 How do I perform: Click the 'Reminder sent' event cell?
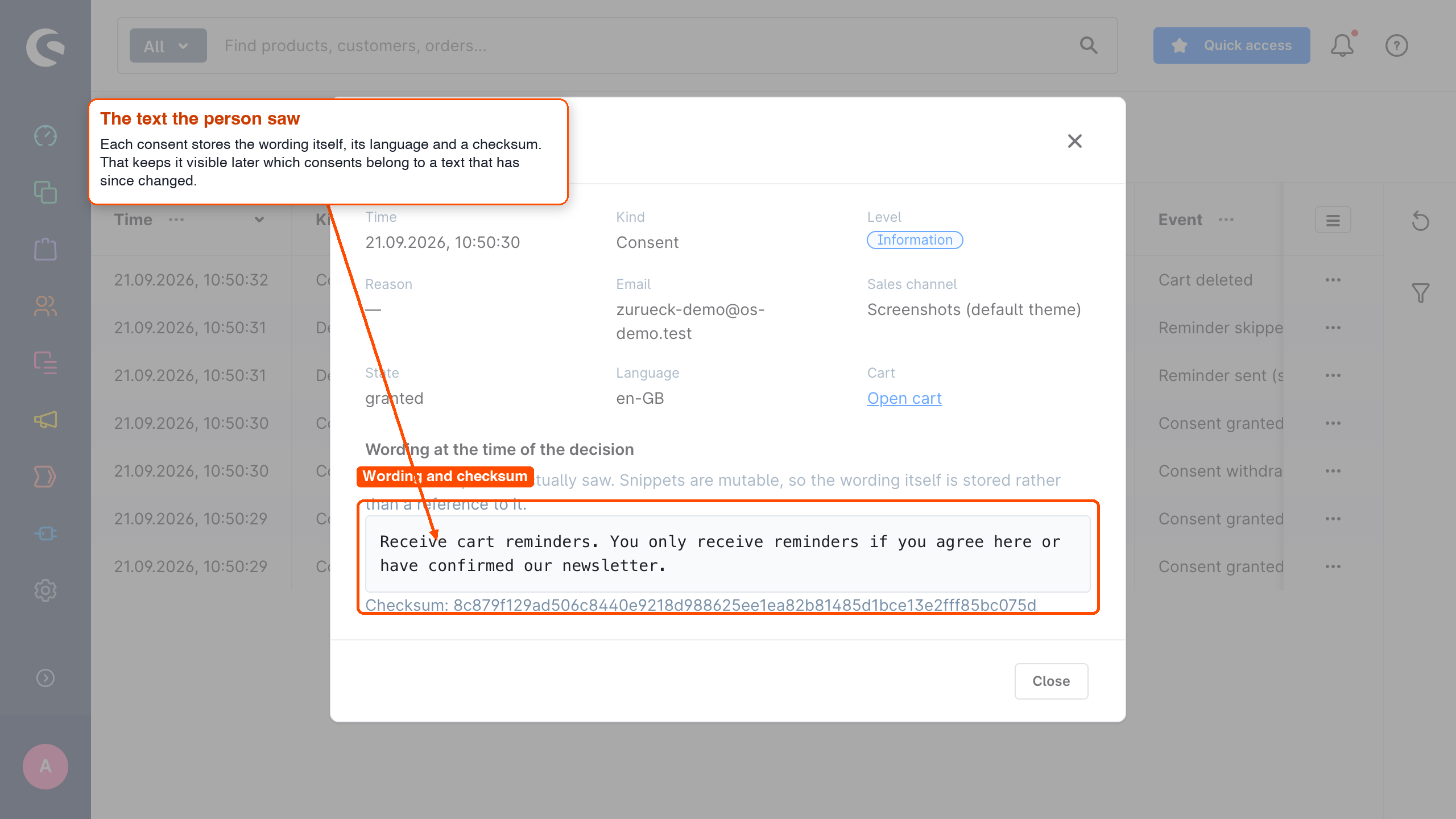point(1221,375)
